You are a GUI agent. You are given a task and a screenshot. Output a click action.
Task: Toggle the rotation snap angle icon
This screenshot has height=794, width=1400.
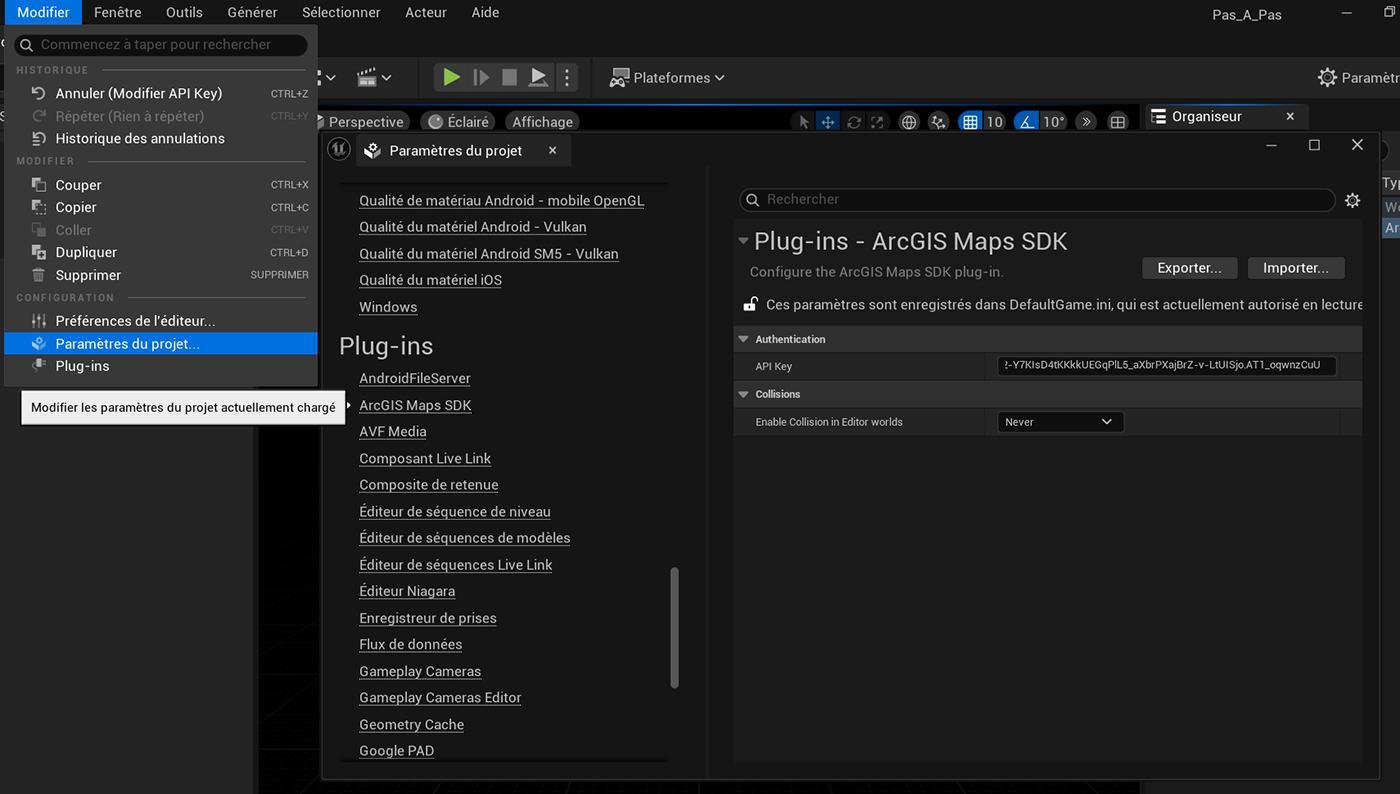(x=1026, y=122)
